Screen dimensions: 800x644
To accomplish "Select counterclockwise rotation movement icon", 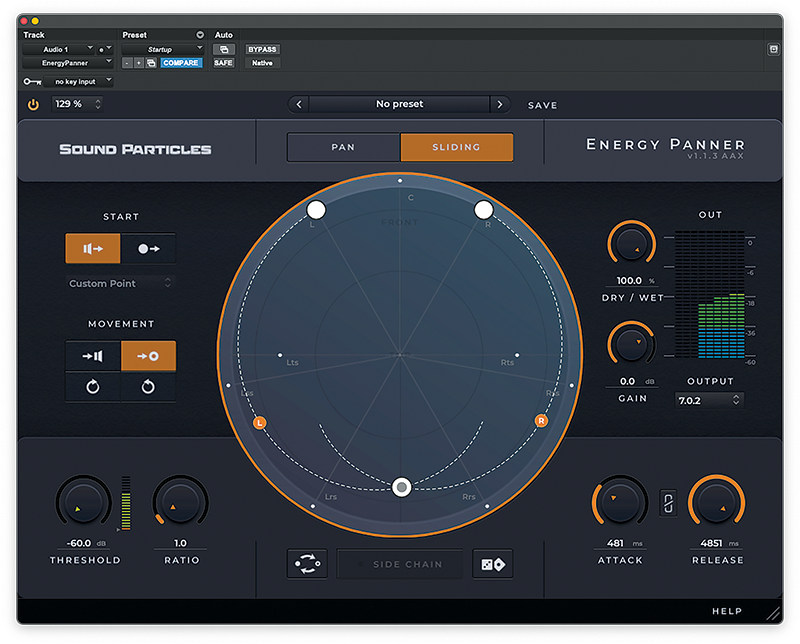I will coord(148,387).
